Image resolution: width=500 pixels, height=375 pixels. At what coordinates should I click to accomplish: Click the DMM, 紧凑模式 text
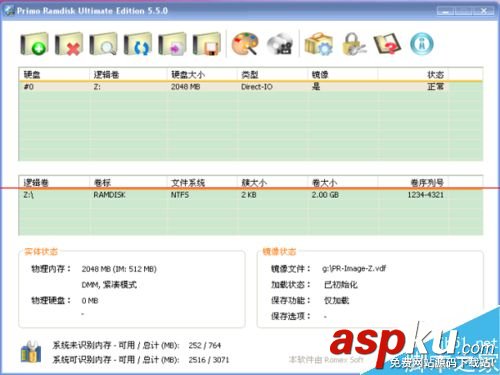point(109,285)
